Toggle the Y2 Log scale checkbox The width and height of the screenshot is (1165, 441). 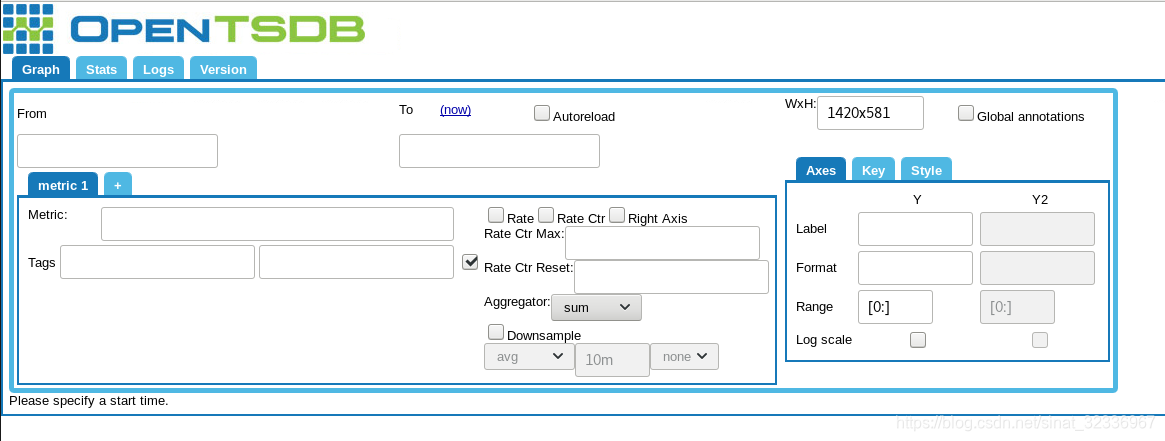point(1040,340)
